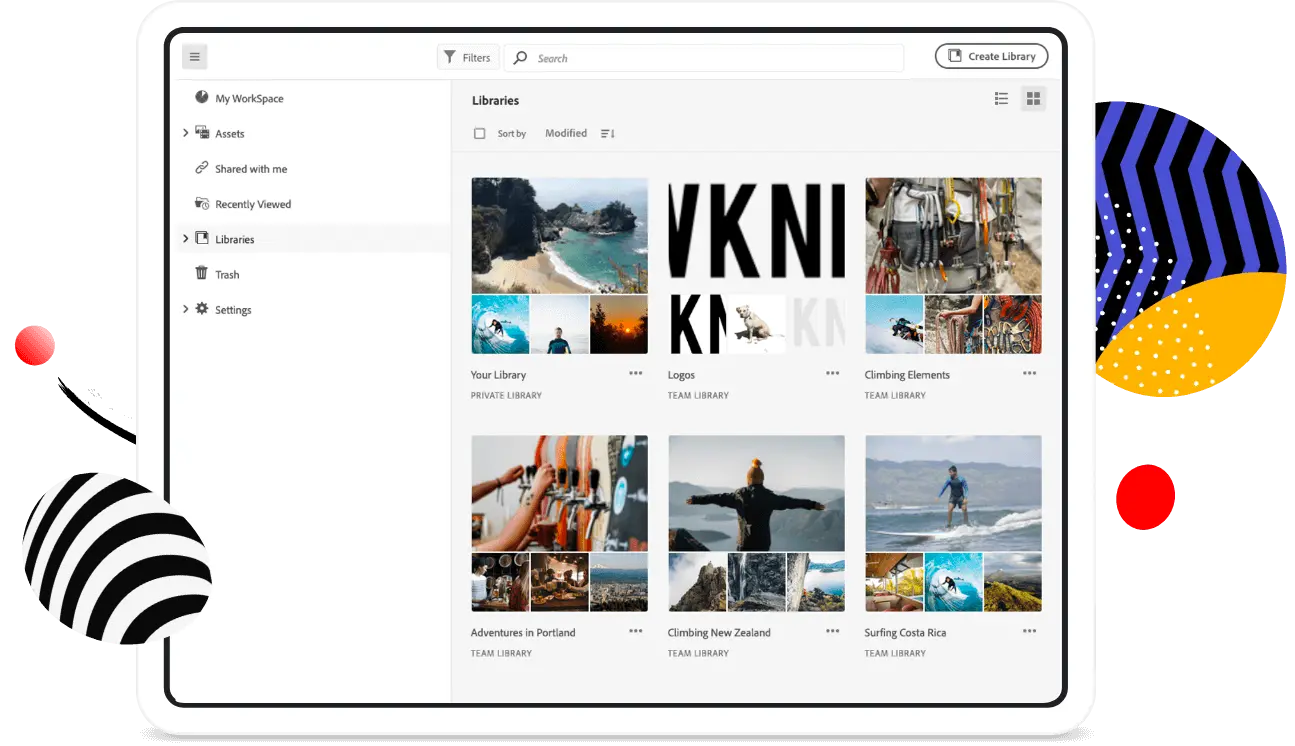The image size is (1295, 746).
Task: Open Shared with me
Action: click(250, 169)
